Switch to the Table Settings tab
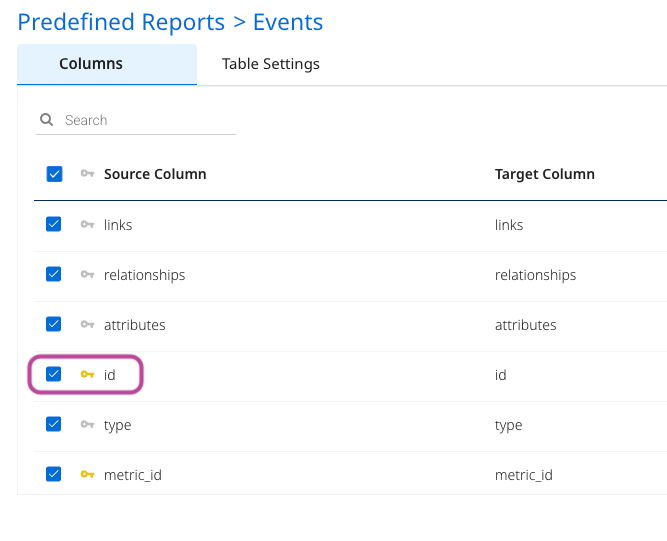Screen dimensions: 667x541 (x=271, y=64)
